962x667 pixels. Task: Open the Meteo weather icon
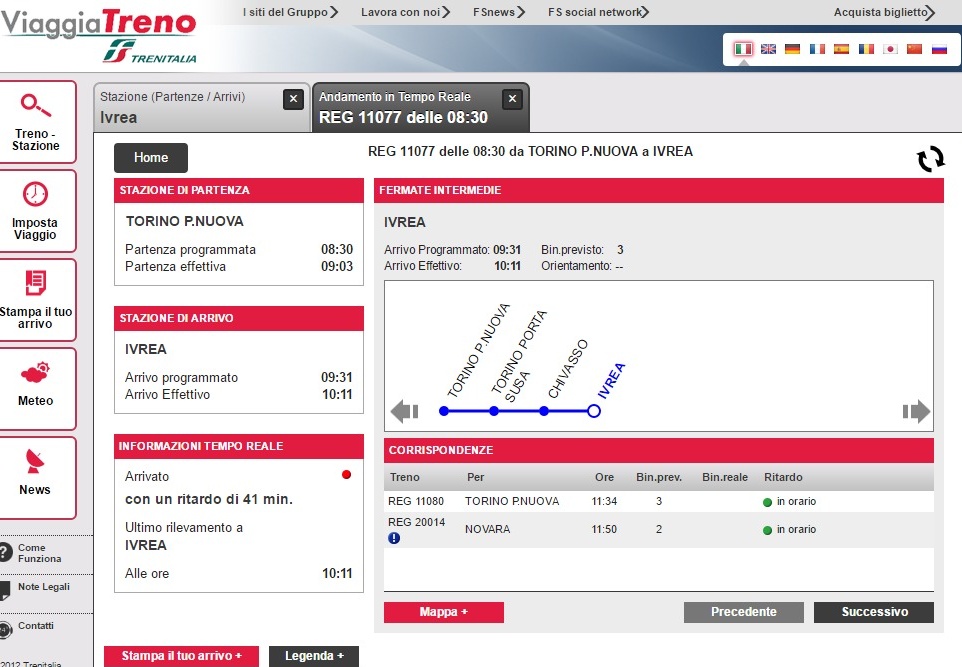point(36,372)
